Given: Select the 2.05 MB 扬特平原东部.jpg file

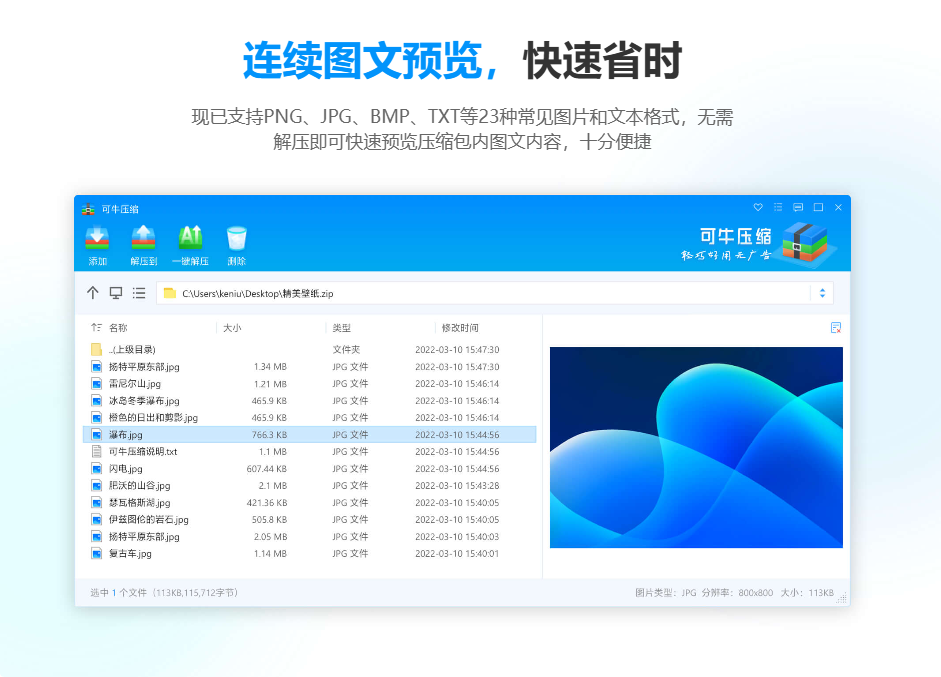Looking at the screenshot, I should pos(309,536).
